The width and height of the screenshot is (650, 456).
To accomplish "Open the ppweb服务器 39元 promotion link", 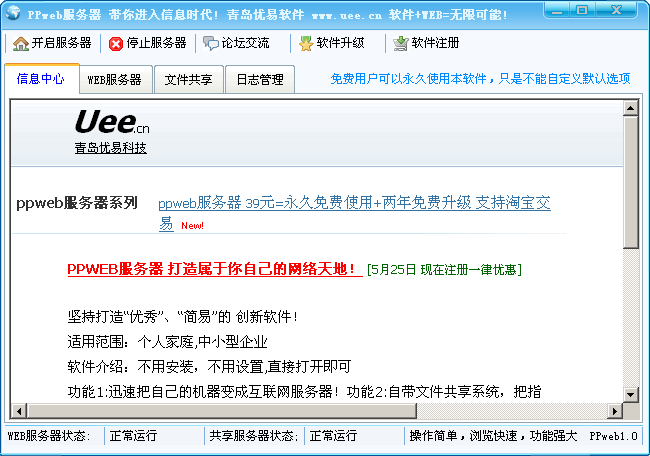I will 354,213.
